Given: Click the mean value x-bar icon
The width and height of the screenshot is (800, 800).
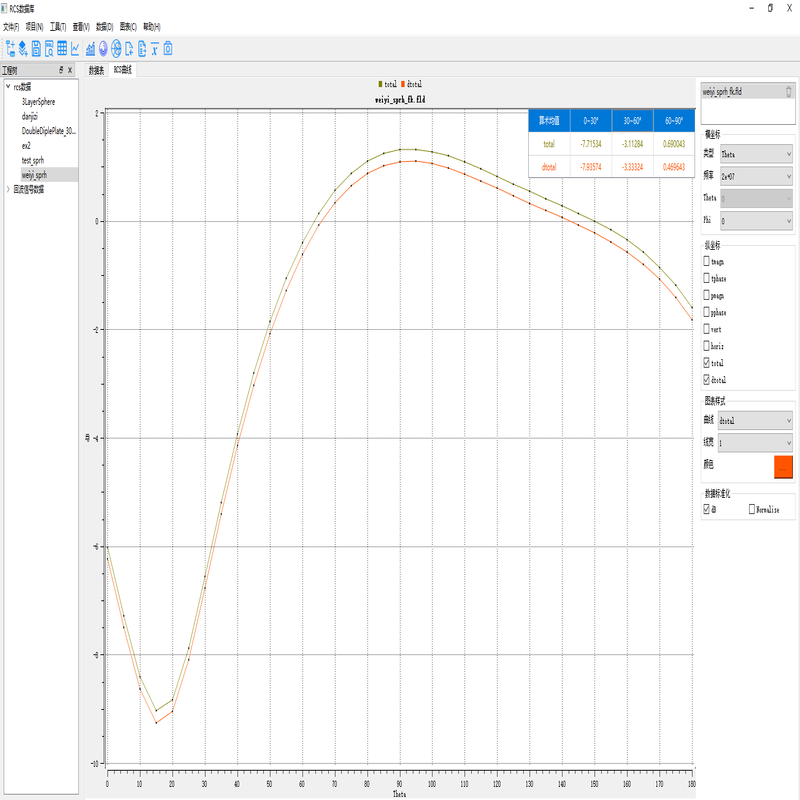Looking at the screenshot, I should 155,48.
